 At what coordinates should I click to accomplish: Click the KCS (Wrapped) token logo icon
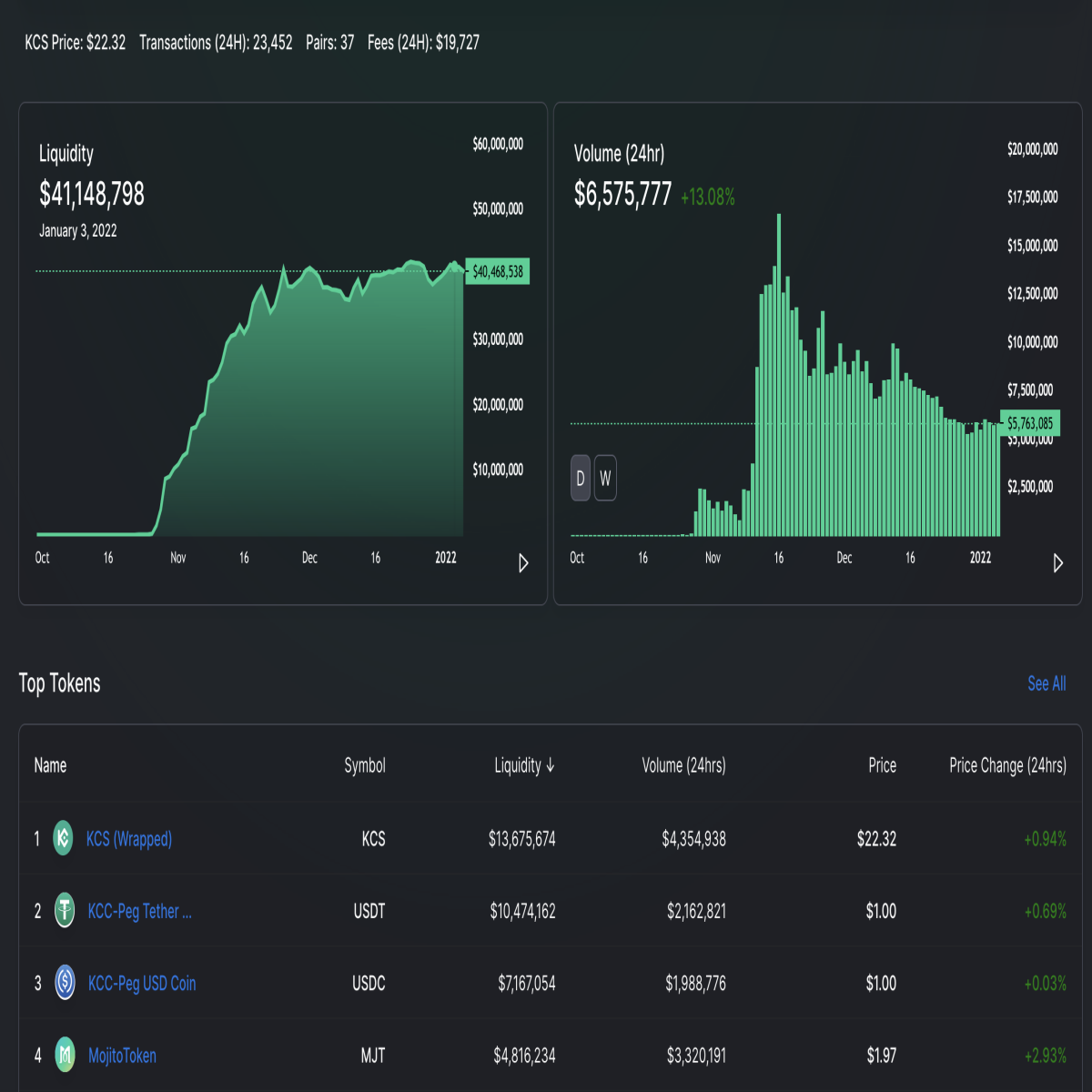click(63, 837)
